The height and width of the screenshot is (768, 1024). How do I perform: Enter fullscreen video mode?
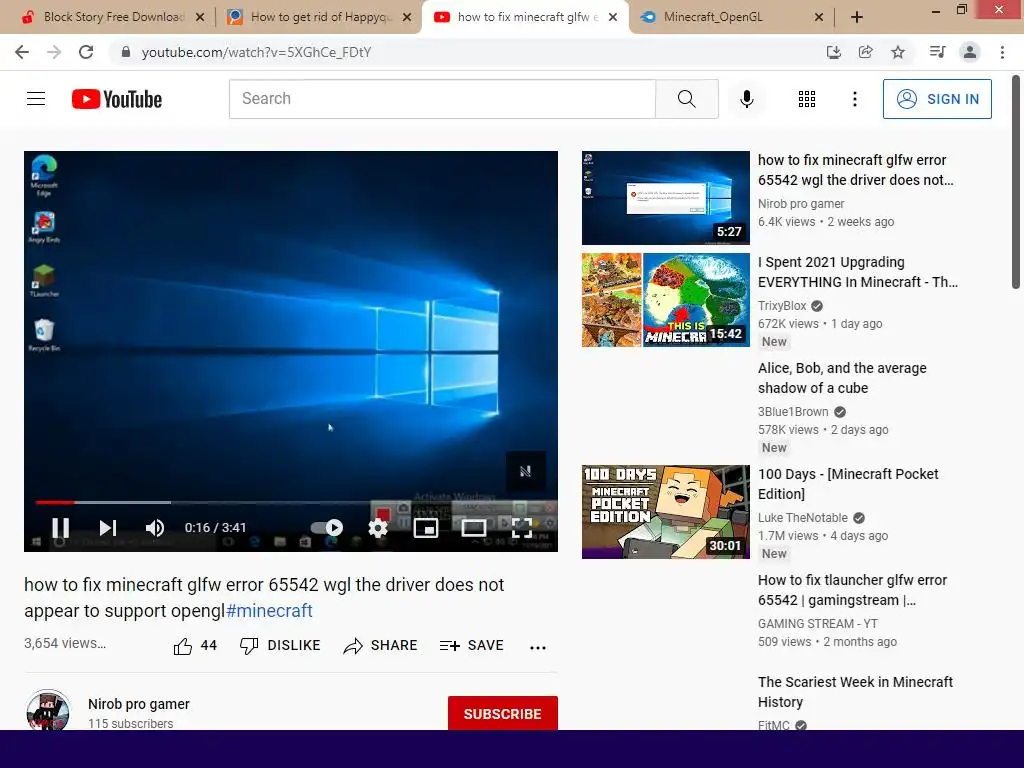[522, 527]
